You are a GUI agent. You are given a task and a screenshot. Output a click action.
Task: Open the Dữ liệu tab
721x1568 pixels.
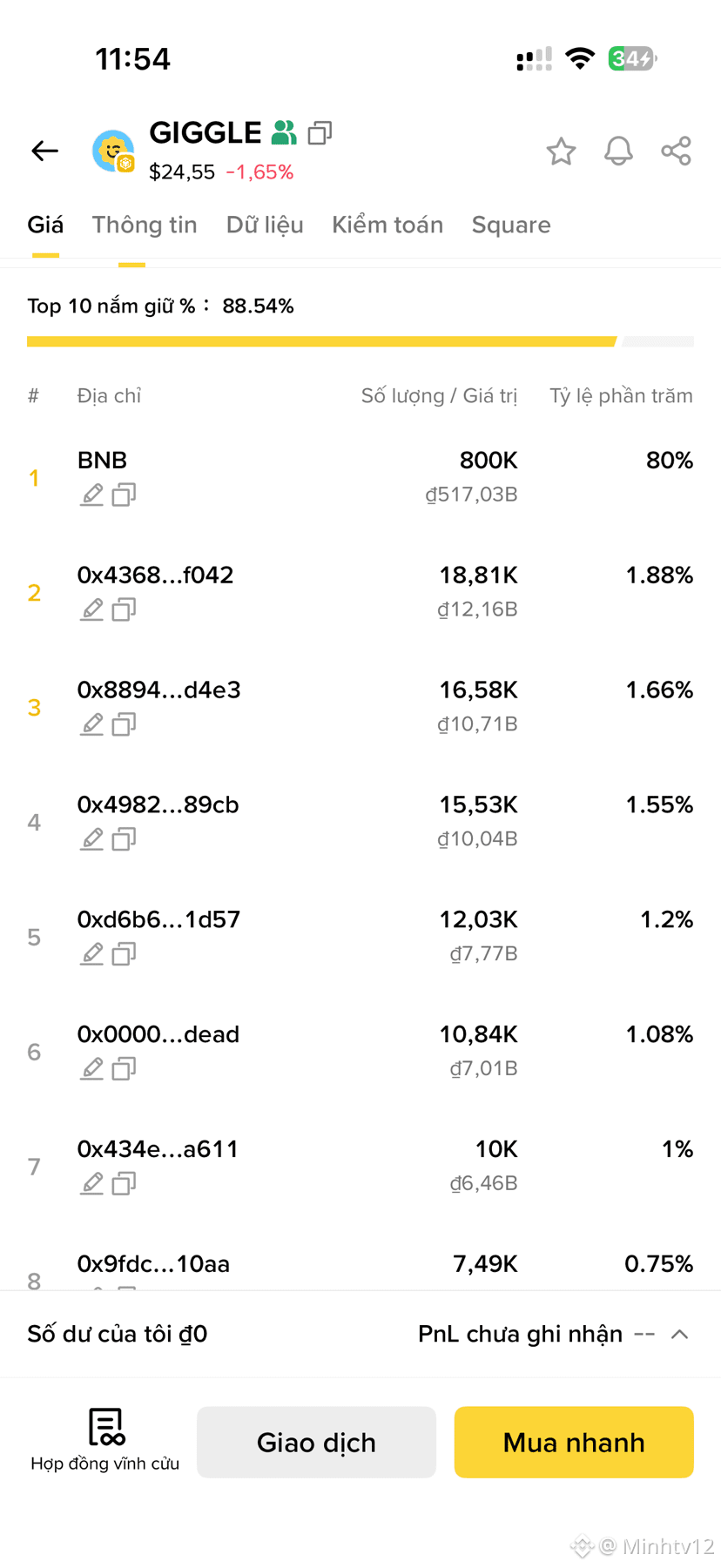(265, 225)
